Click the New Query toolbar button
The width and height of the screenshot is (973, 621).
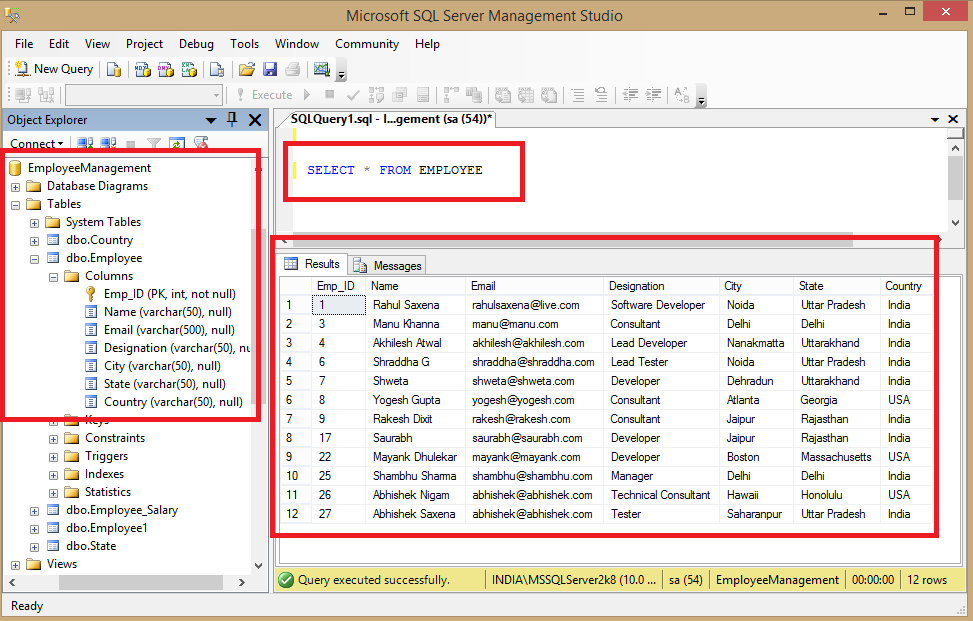(x=55, y=69)
